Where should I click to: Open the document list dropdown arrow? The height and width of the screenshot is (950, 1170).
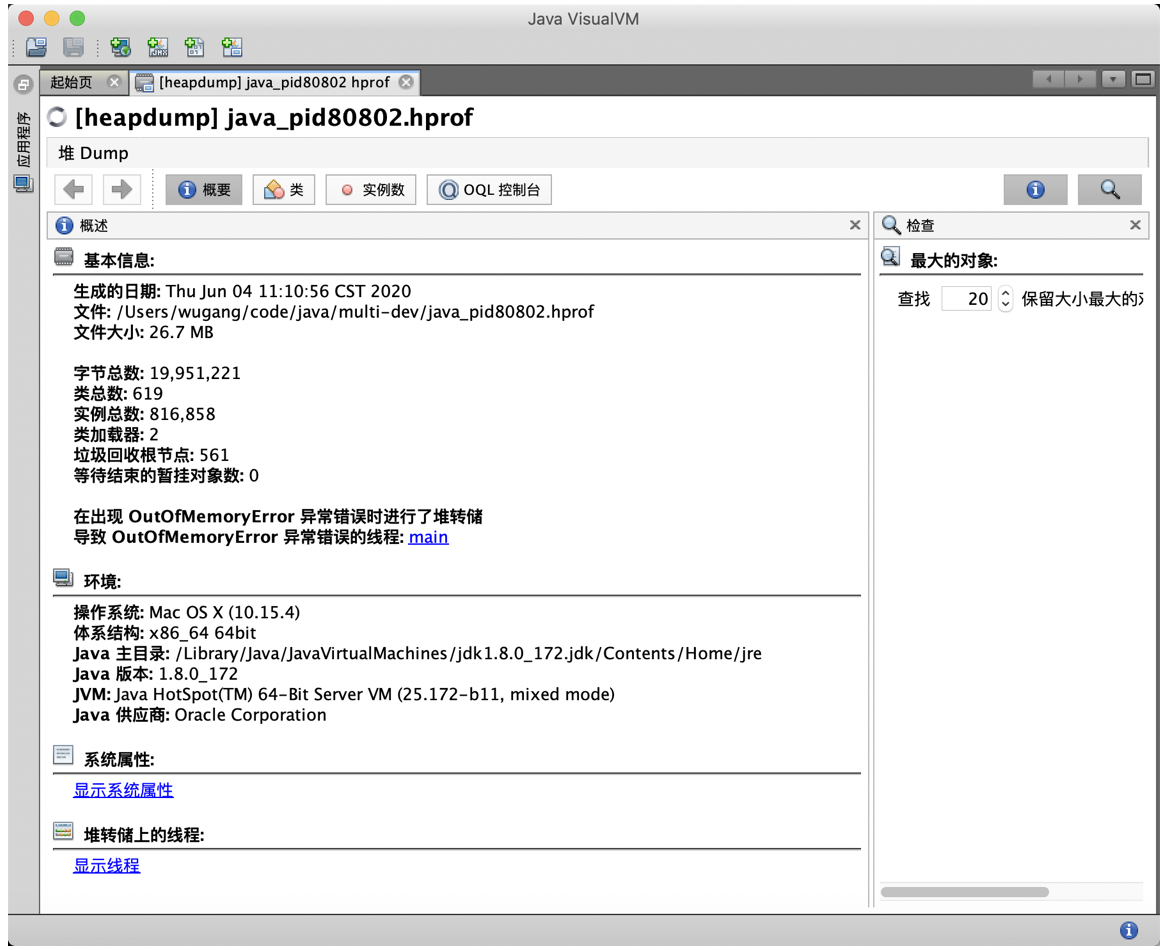[x=1113, y=79]
